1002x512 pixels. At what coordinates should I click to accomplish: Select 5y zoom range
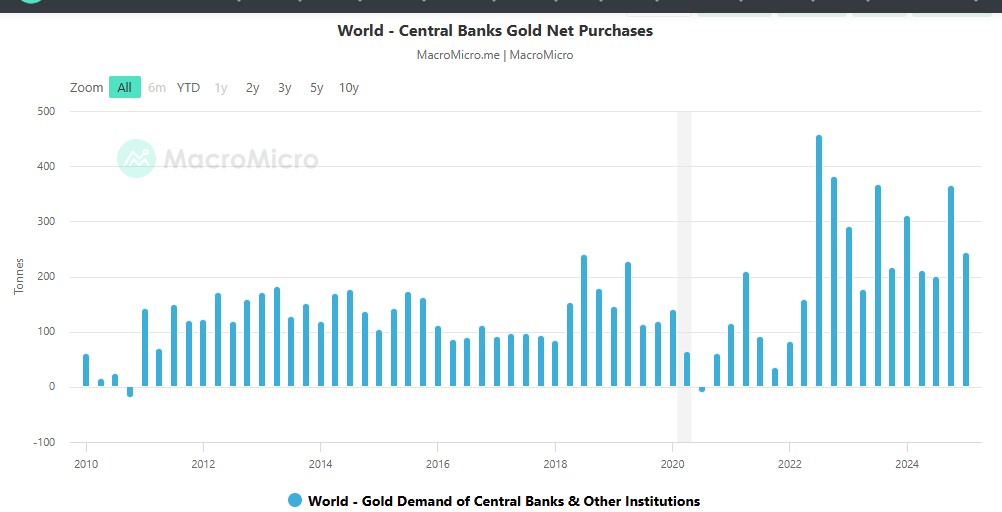click(x=317, y=88)
